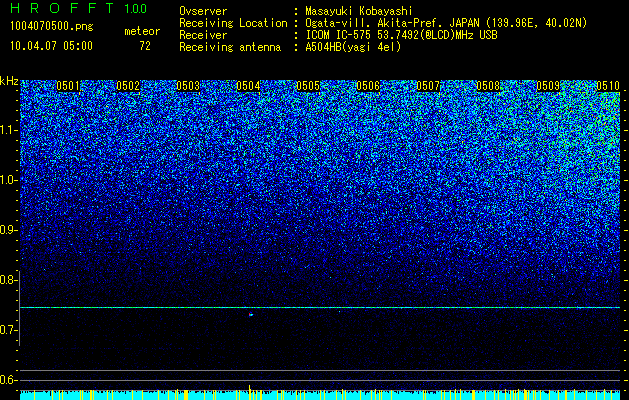Click the meteor label
This screenshot has width=629, height=400.
(x=142, y=31)
